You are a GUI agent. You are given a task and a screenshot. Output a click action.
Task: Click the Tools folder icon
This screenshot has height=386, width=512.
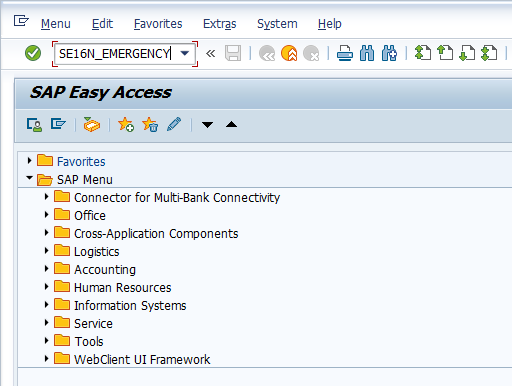[62, 340]
